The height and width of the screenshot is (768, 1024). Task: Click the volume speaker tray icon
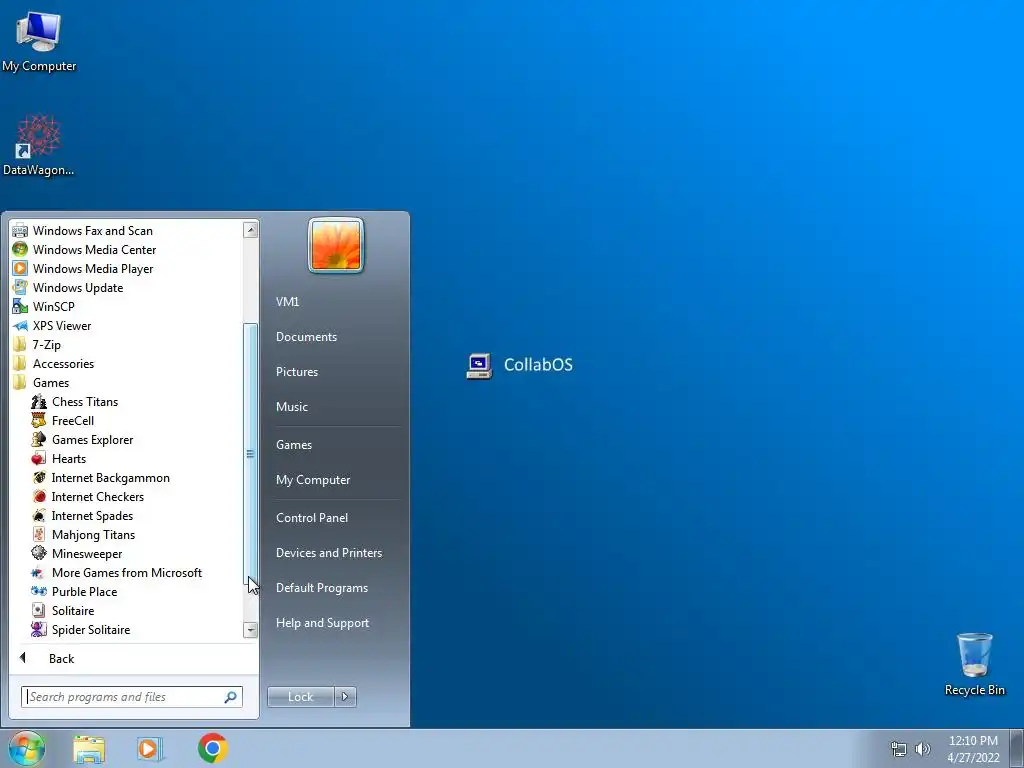[x=922, y=749]
